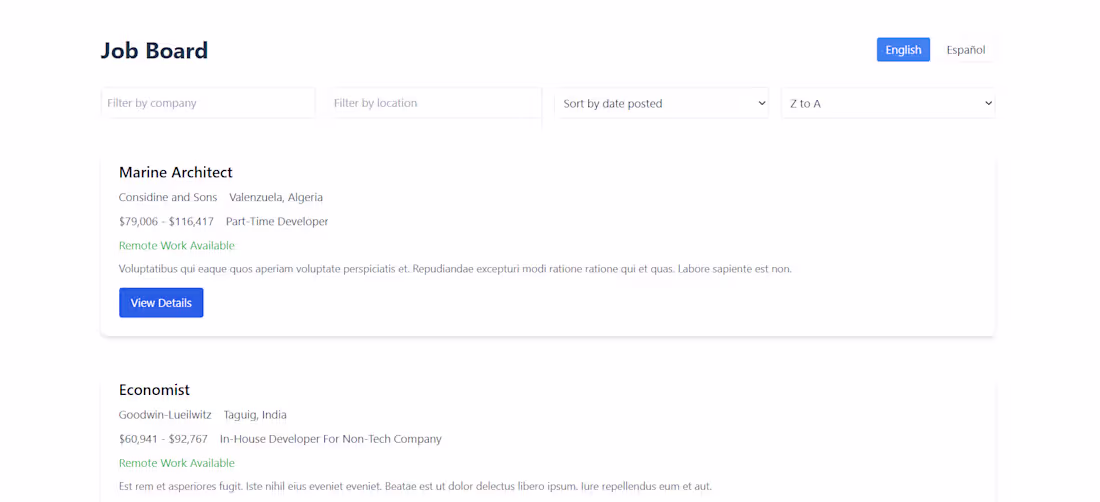View details for Marine Architect job
The image size is (1100, 502).
point(161,303)
